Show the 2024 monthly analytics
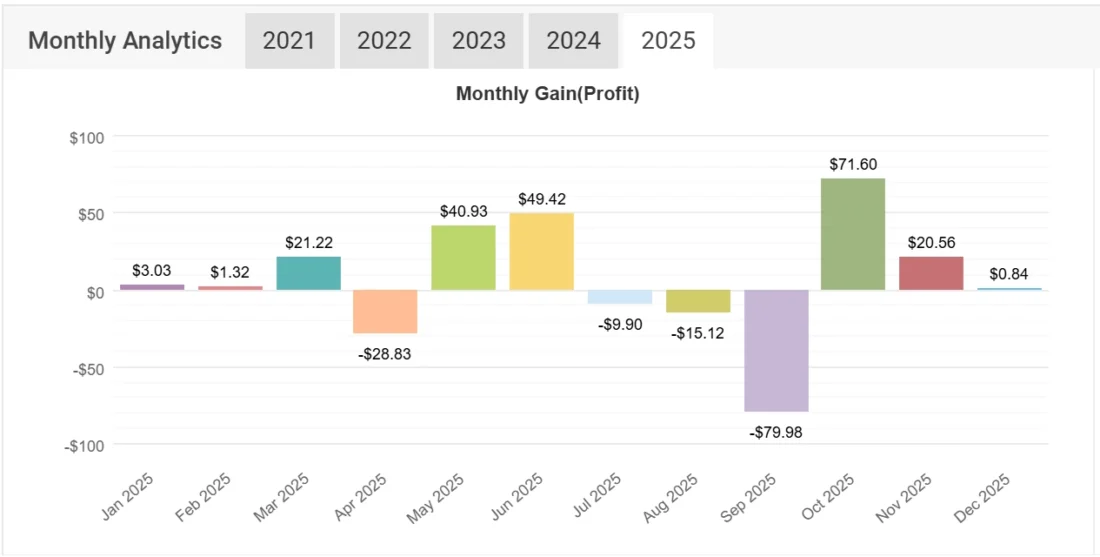The width and height of the screenshot is (1100, 557). pyautogui.click(x=573, y=41)
